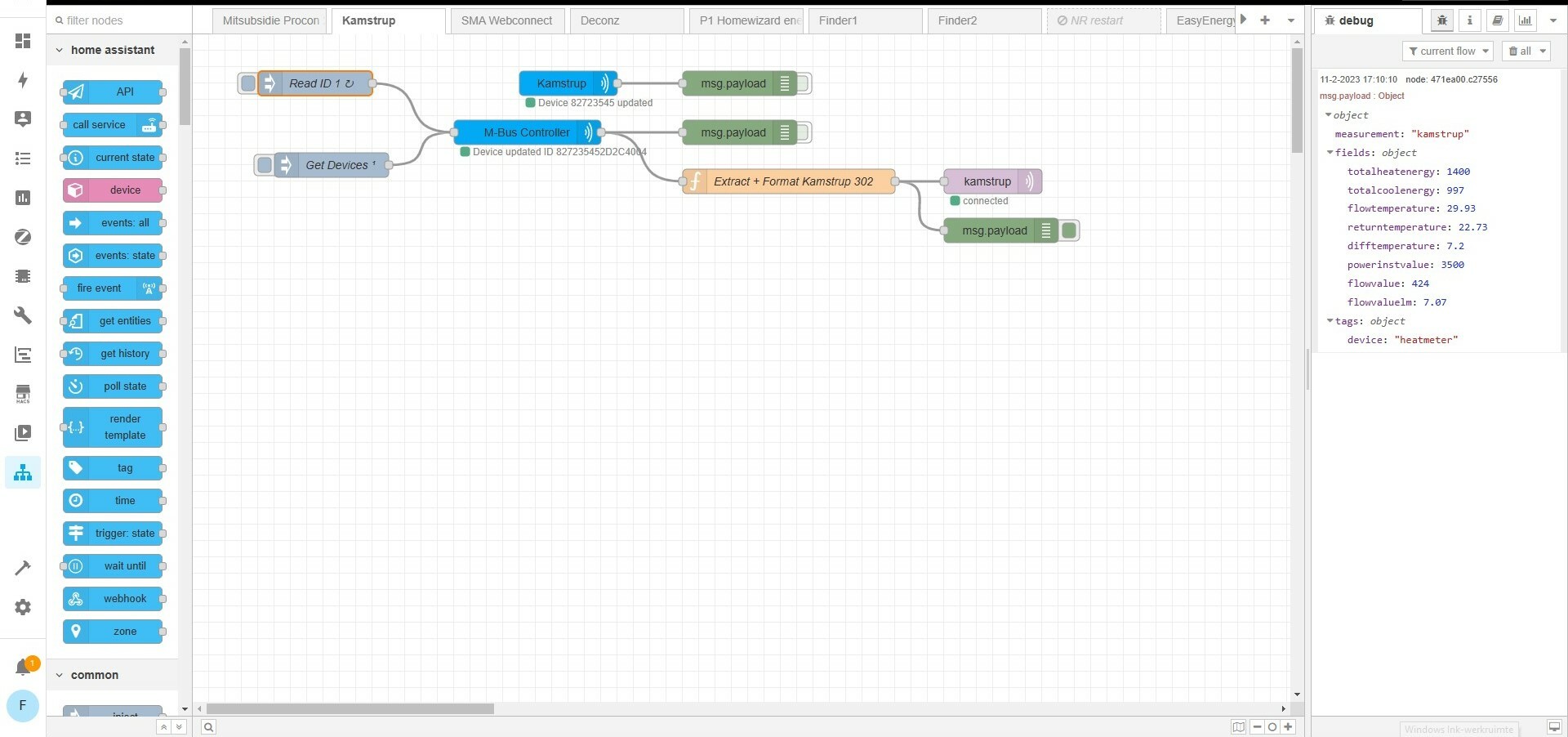Open the Energy lightning bolt icon

23,79
